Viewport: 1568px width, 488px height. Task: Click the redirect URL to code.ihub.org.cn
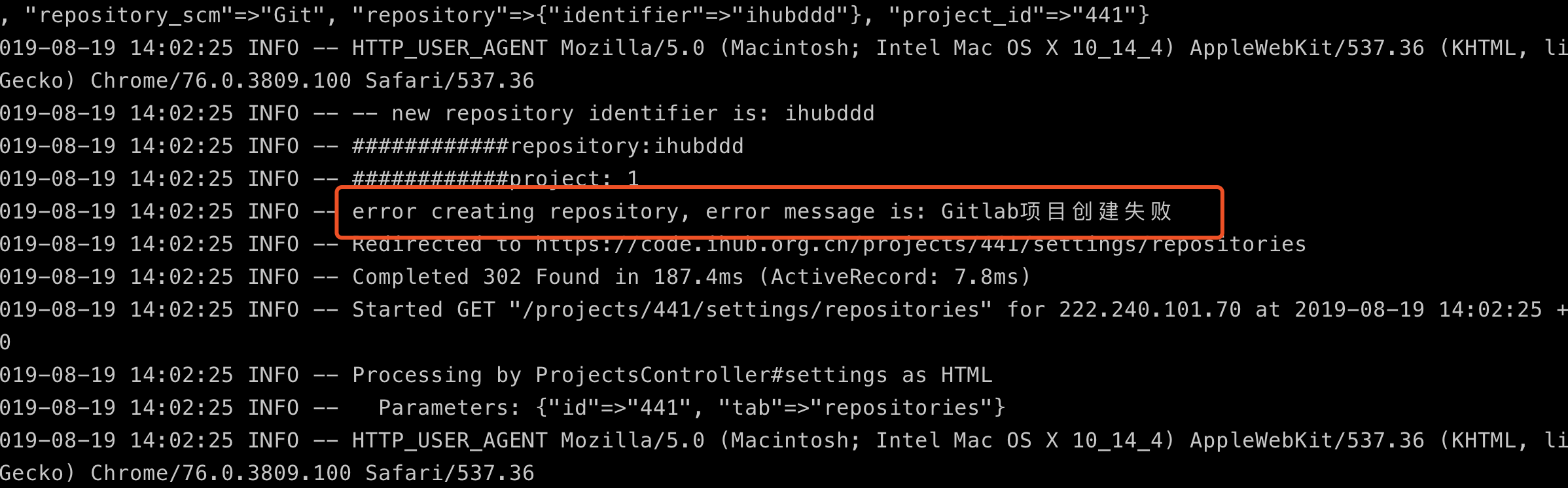pyautogui.click(x=921, y=245)
